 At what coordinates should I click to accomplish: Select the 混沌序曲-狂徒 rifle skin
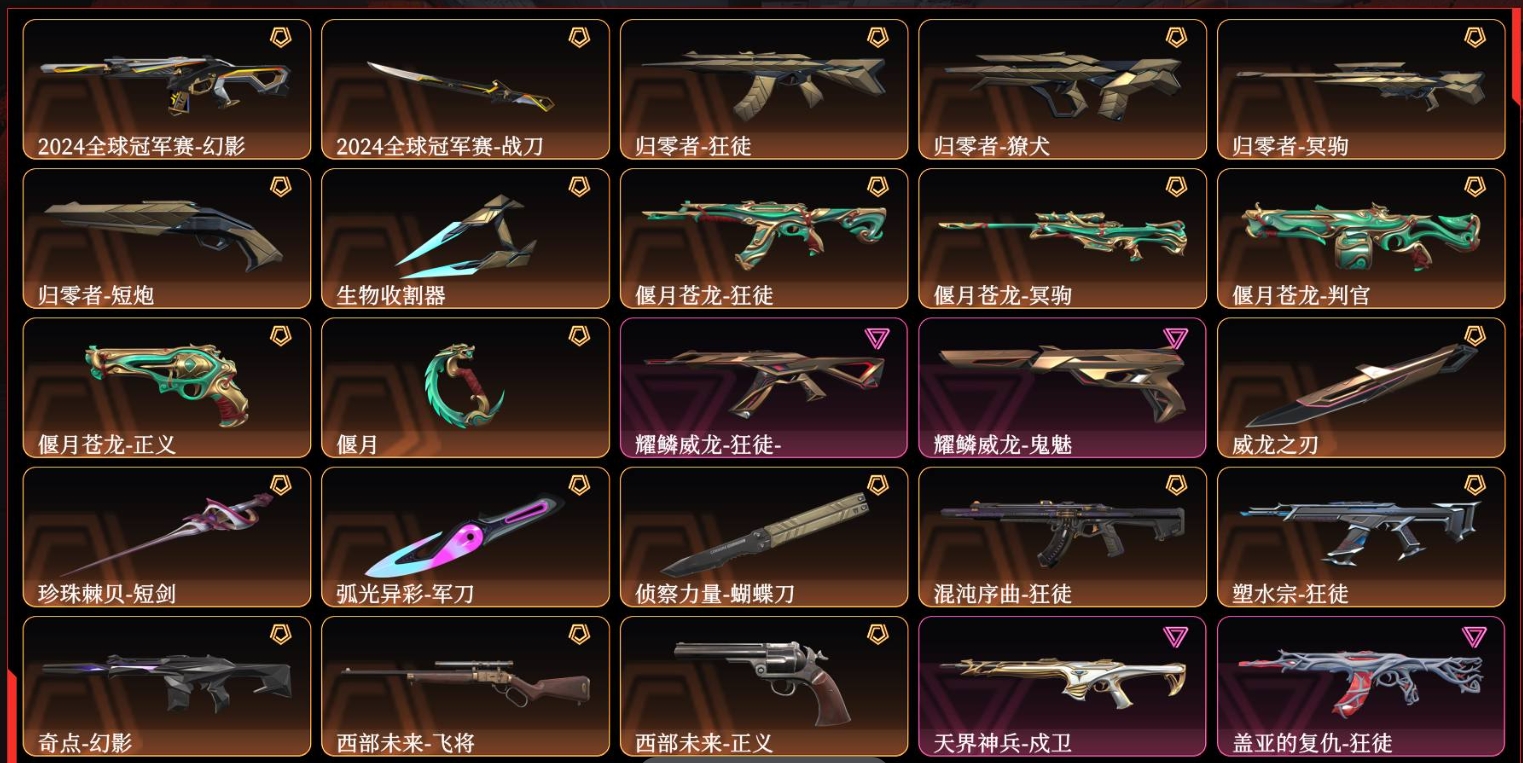pyautogui.click(x=1062, y=537)
